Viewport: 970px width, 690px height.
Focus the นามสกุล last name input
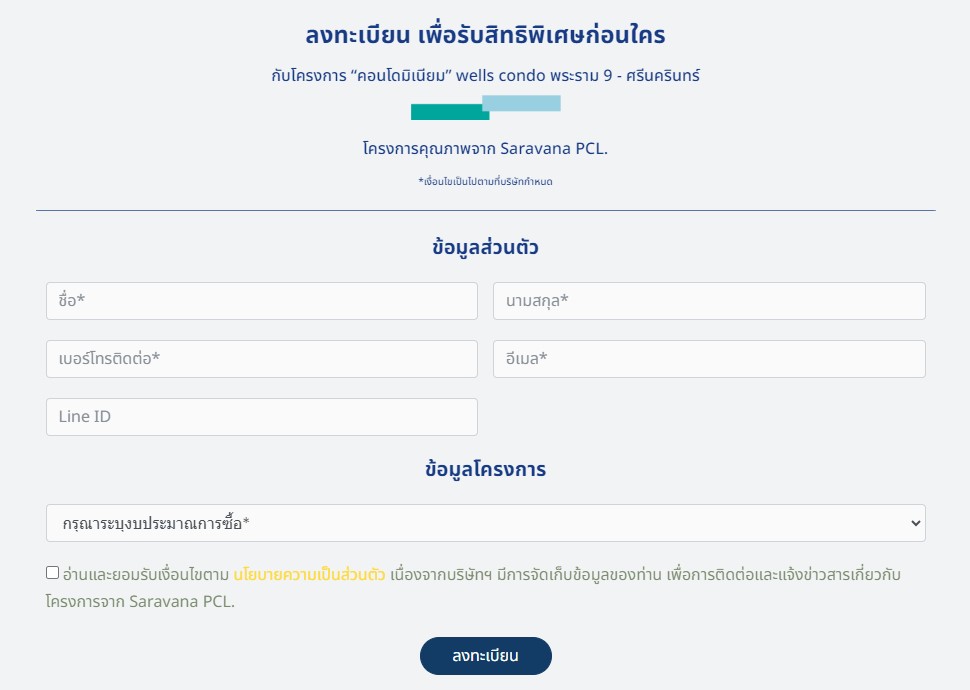point(709,301)
